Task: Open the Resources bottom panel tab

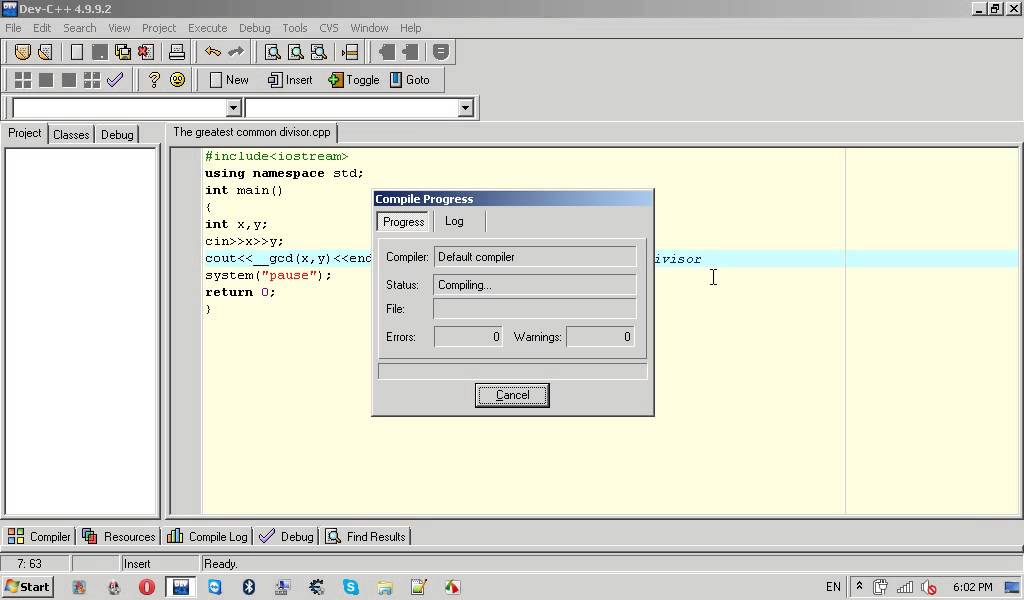Action: (x=119, y=537)
